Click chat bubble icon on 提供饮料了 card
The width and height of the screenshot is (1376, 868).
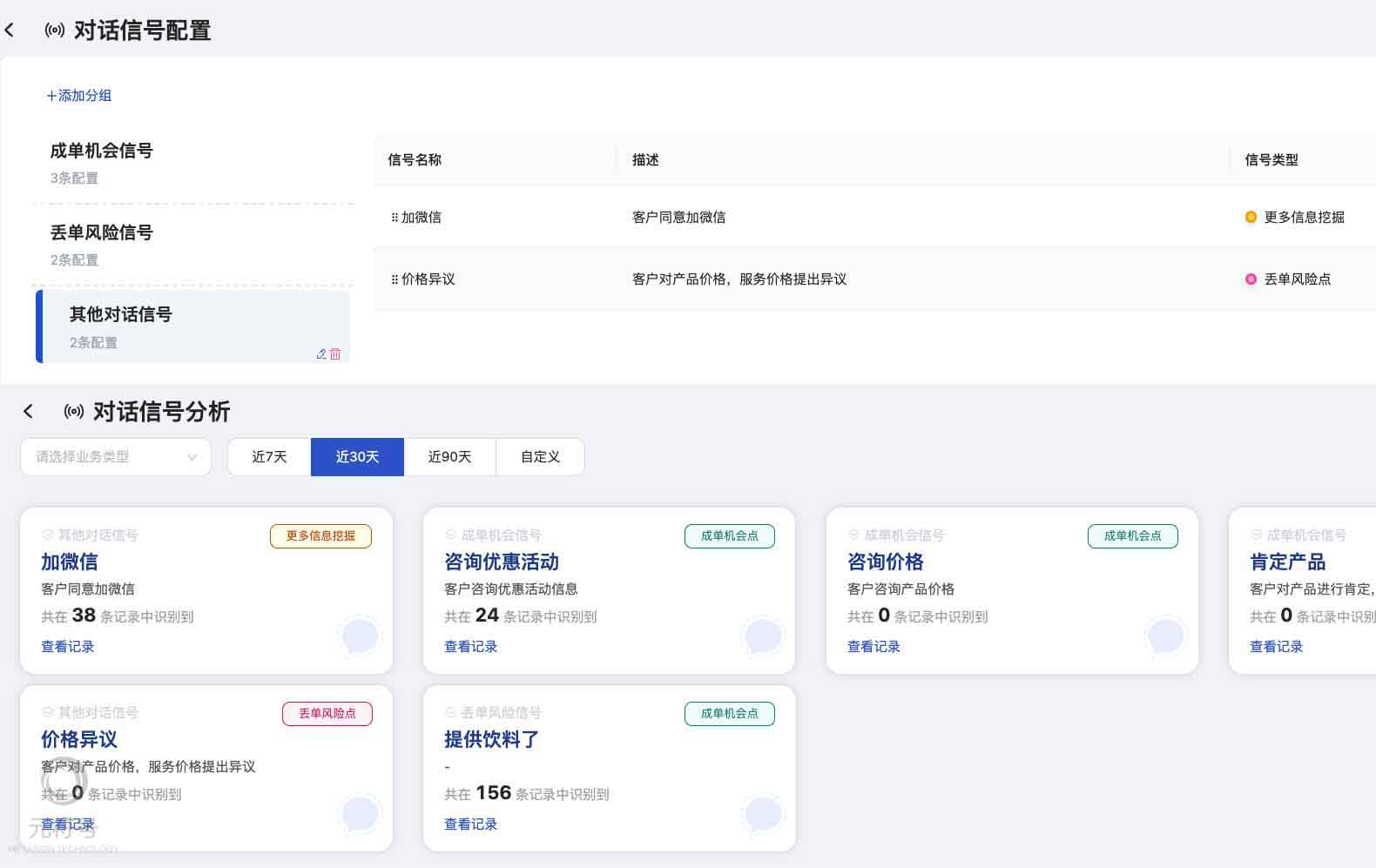(763, 814)
